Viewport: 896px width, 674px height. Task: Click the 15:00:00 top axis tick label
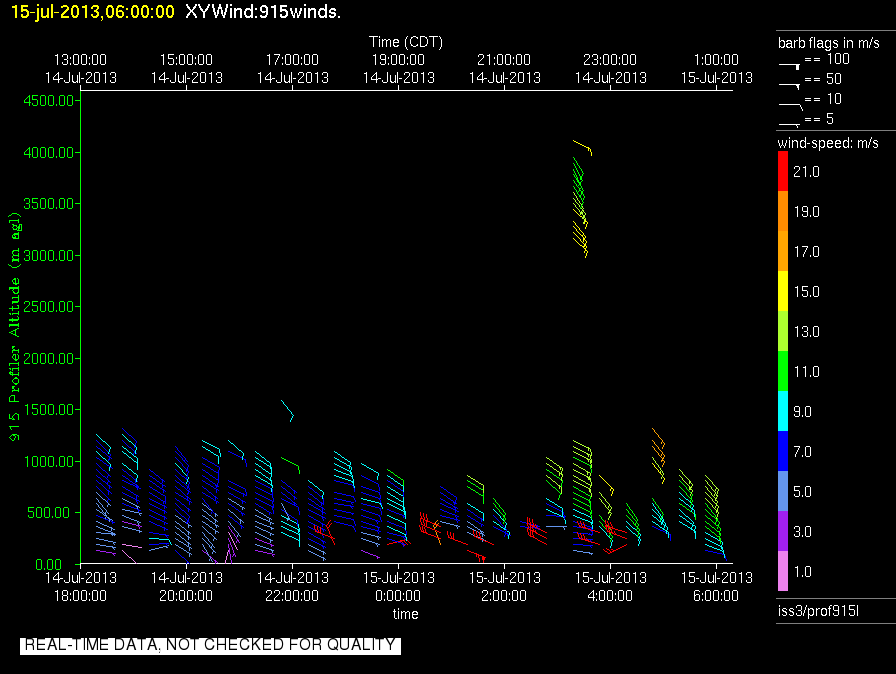(x=186, y=60)
